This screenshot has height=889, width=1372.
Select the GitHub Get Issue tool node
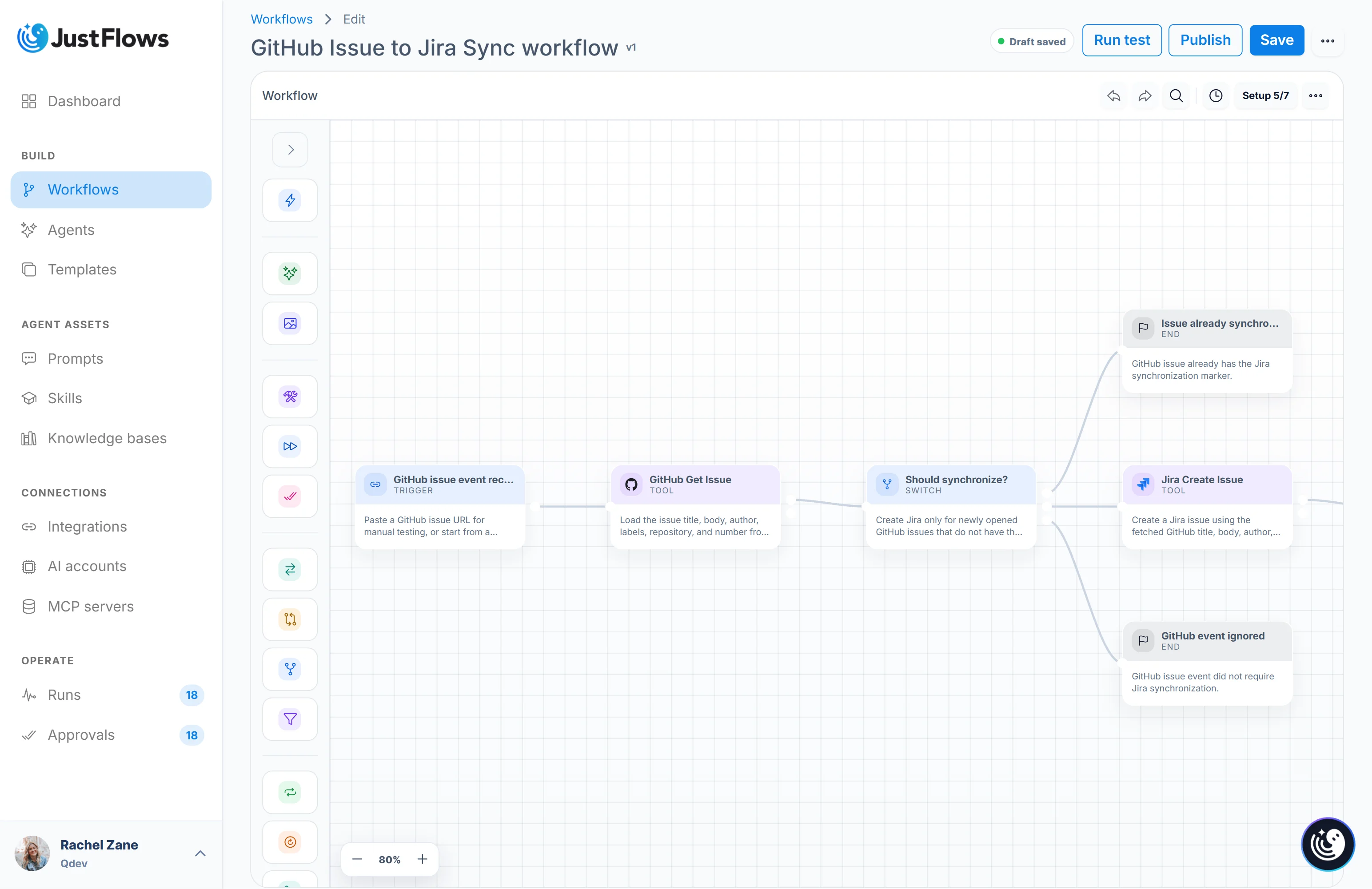click(x=696, y=506)
